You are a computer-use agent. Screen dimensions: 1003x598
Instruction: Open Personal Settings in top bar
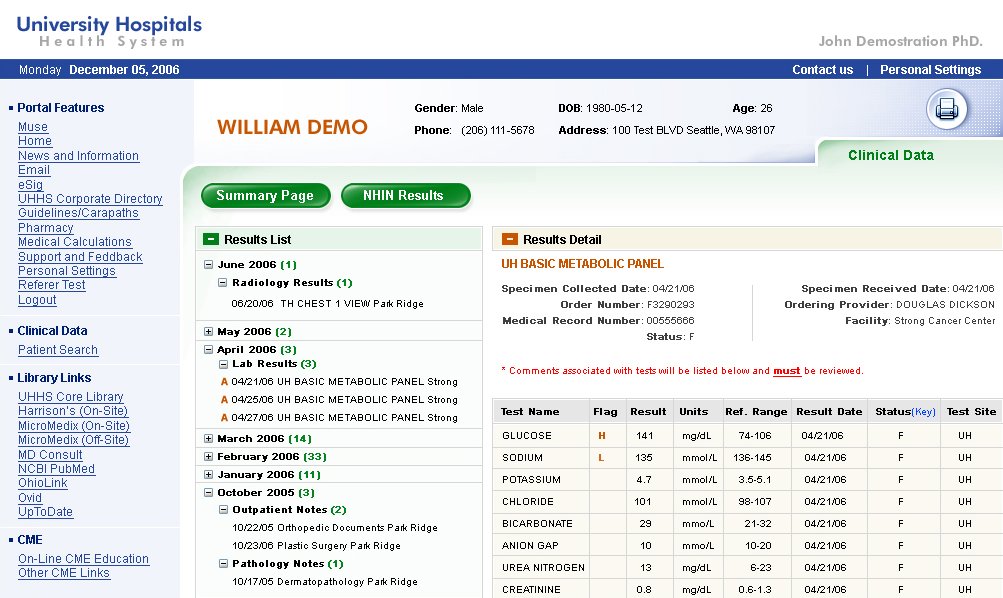pyautogui.click(x=930, y=70)
